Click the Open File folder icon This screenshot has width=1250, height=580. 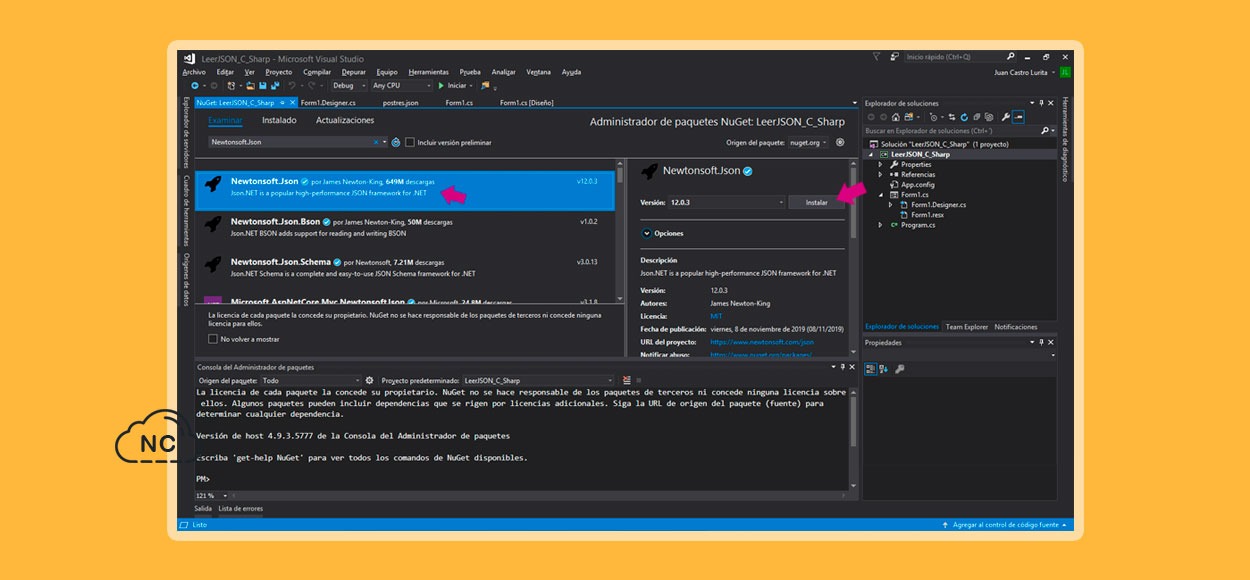250,86
